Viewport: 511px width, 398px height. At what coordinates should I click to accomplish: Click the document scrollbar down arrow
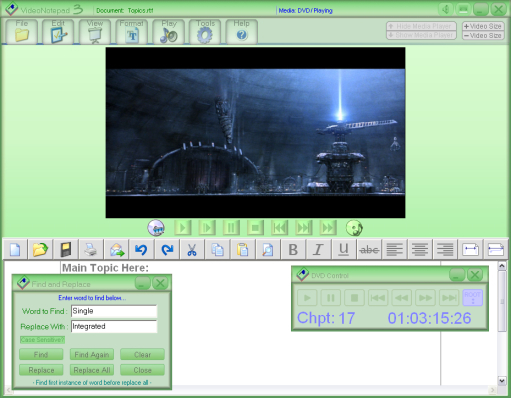pos(502,380)
